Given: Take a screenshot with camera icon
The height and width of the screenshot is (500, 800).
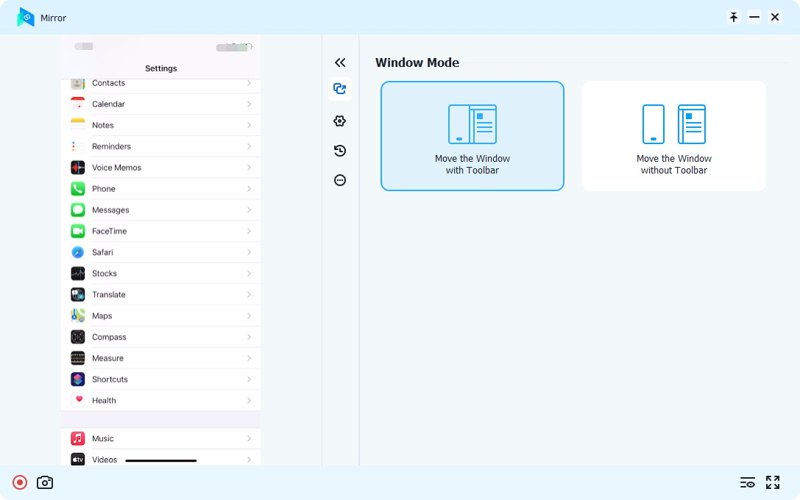Looking at the screenshot, I should coord(45,482).
